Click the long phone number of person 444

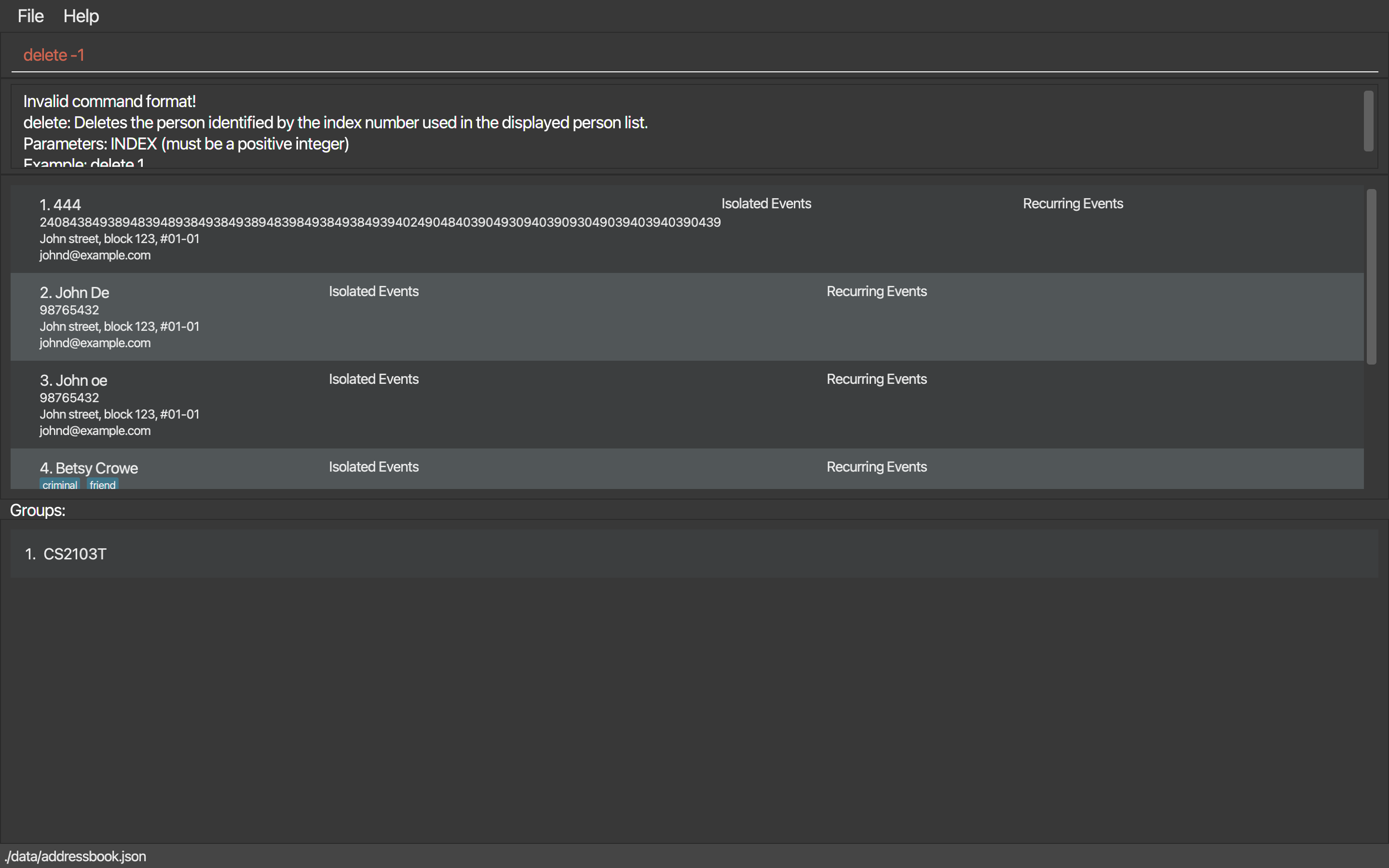click(x=380, y=222)
